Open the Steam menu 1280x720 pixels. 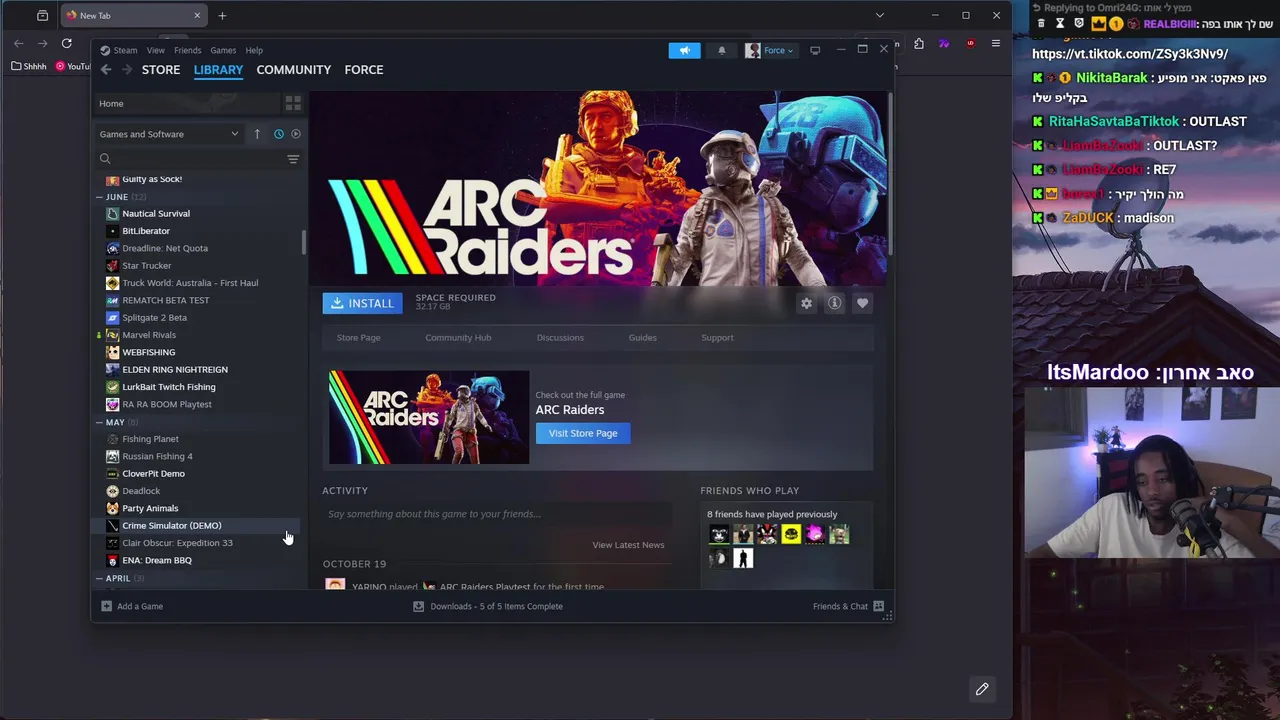click(125, 50)
